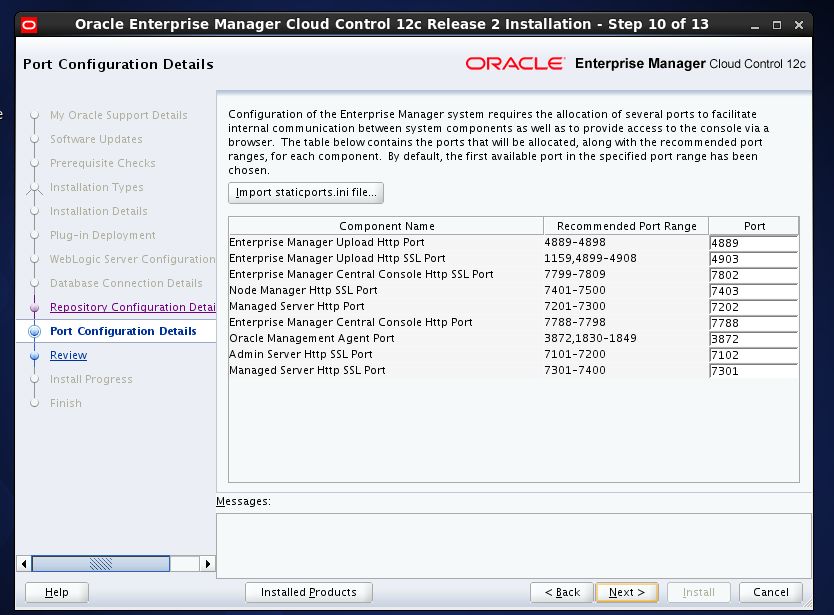View the Installed Products list
Image resolution: width=834 pixels, height=615 pixels.
tap(308, 592)
